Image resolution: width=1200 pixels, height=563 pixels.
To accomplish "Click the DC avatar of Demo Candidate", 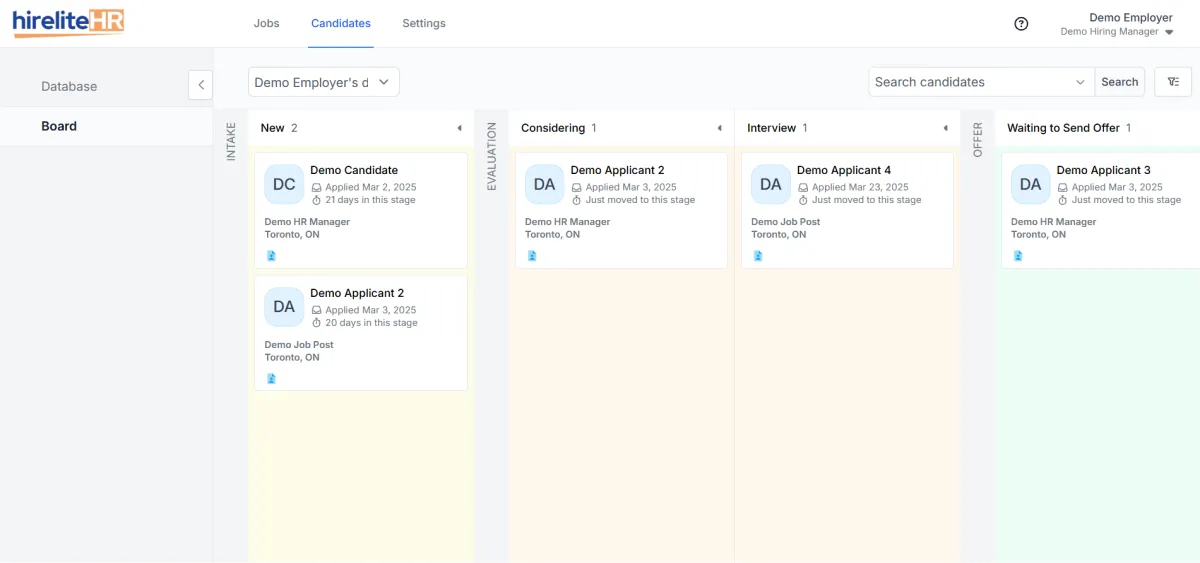I will click(284, 184).
